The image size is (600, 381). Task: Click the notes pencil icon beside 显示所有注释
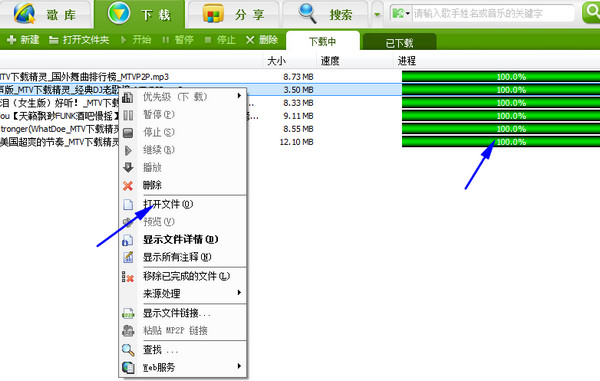pos(128,257)
